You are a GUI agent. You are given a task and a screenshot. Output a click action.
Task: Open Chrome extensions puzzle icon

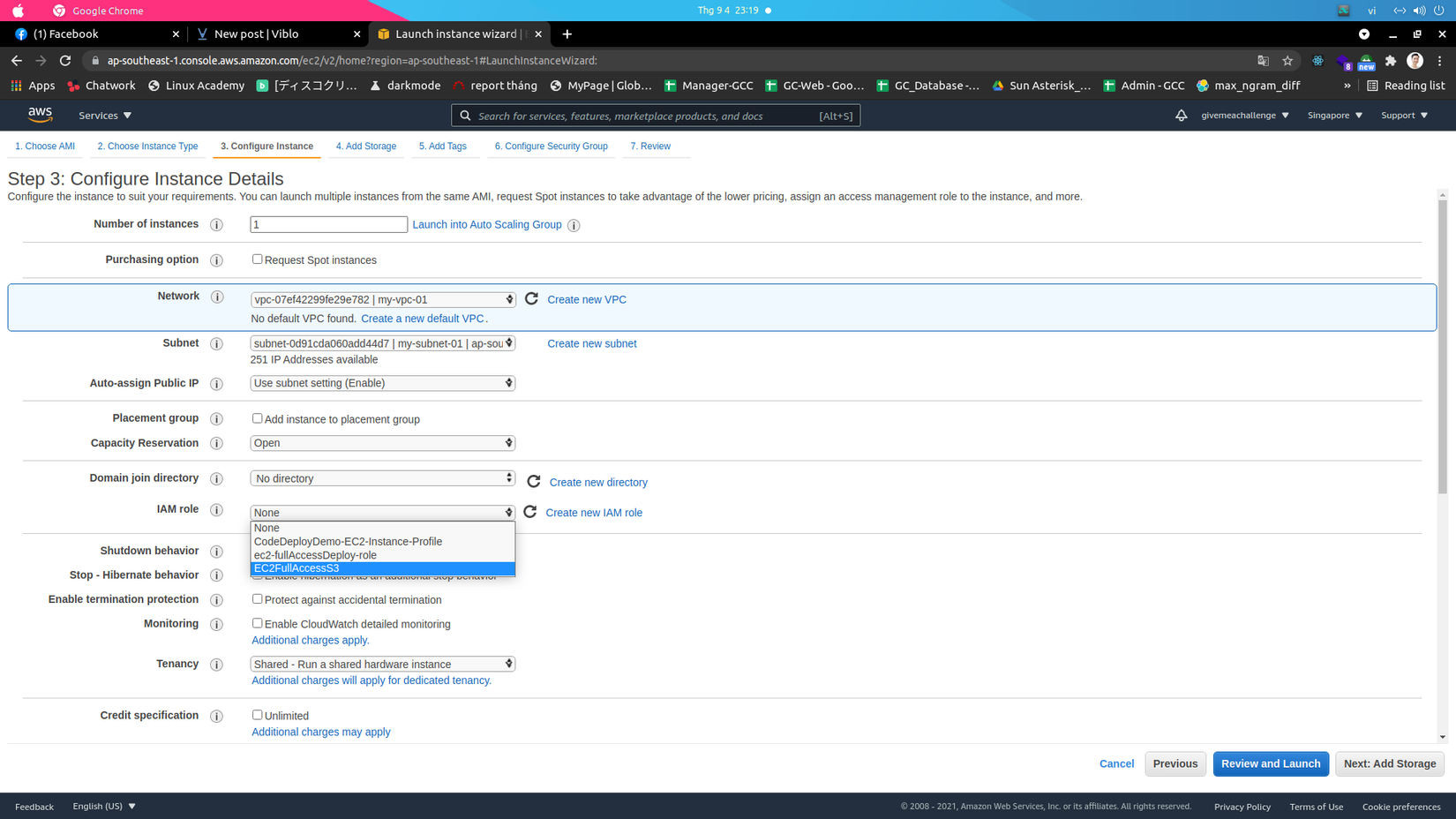[1391, 60]
